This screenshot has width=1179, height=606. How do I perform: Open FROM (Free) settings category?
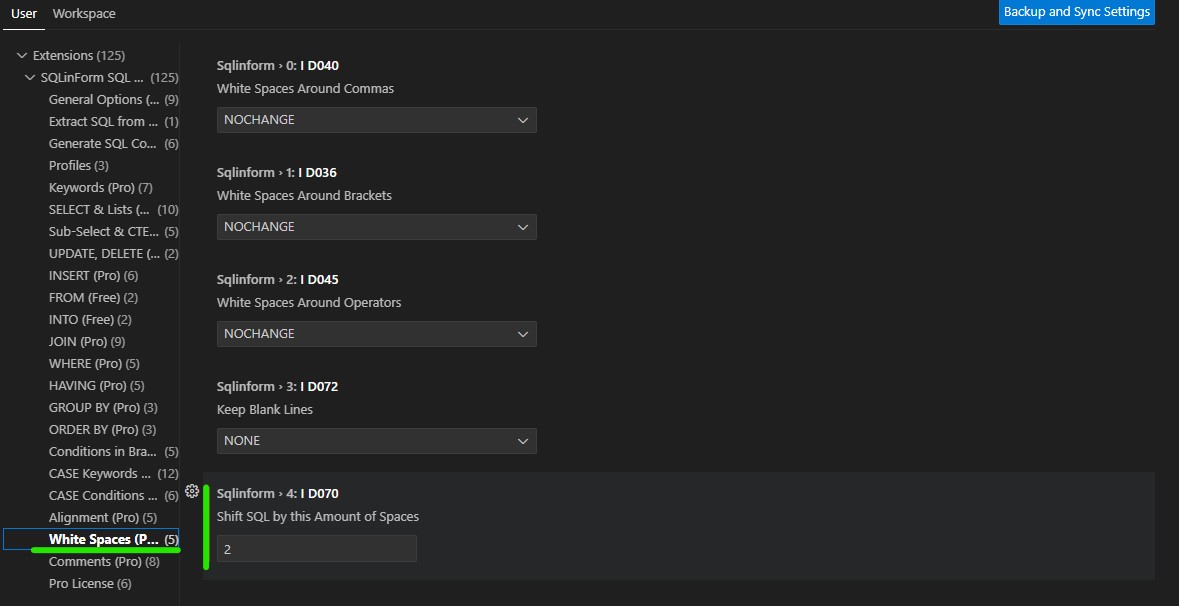point(91,297)
